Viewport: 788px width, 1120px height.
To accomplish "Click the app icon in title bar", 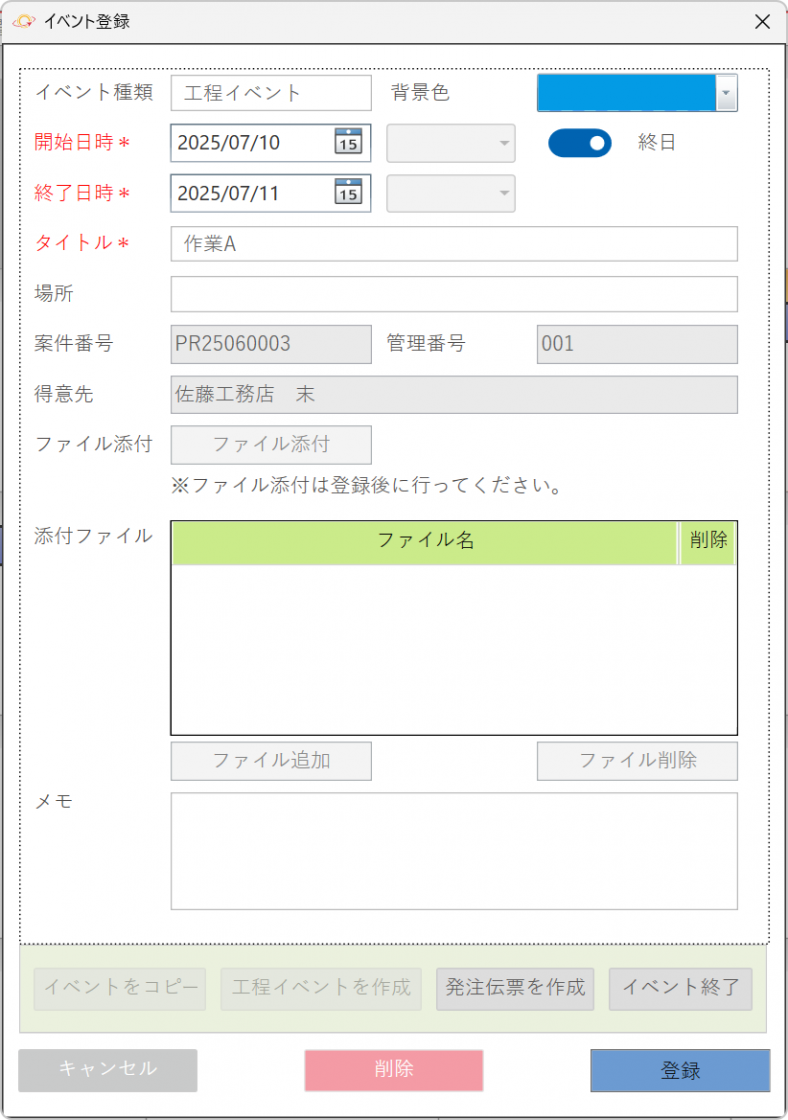I will pos(24,21).
